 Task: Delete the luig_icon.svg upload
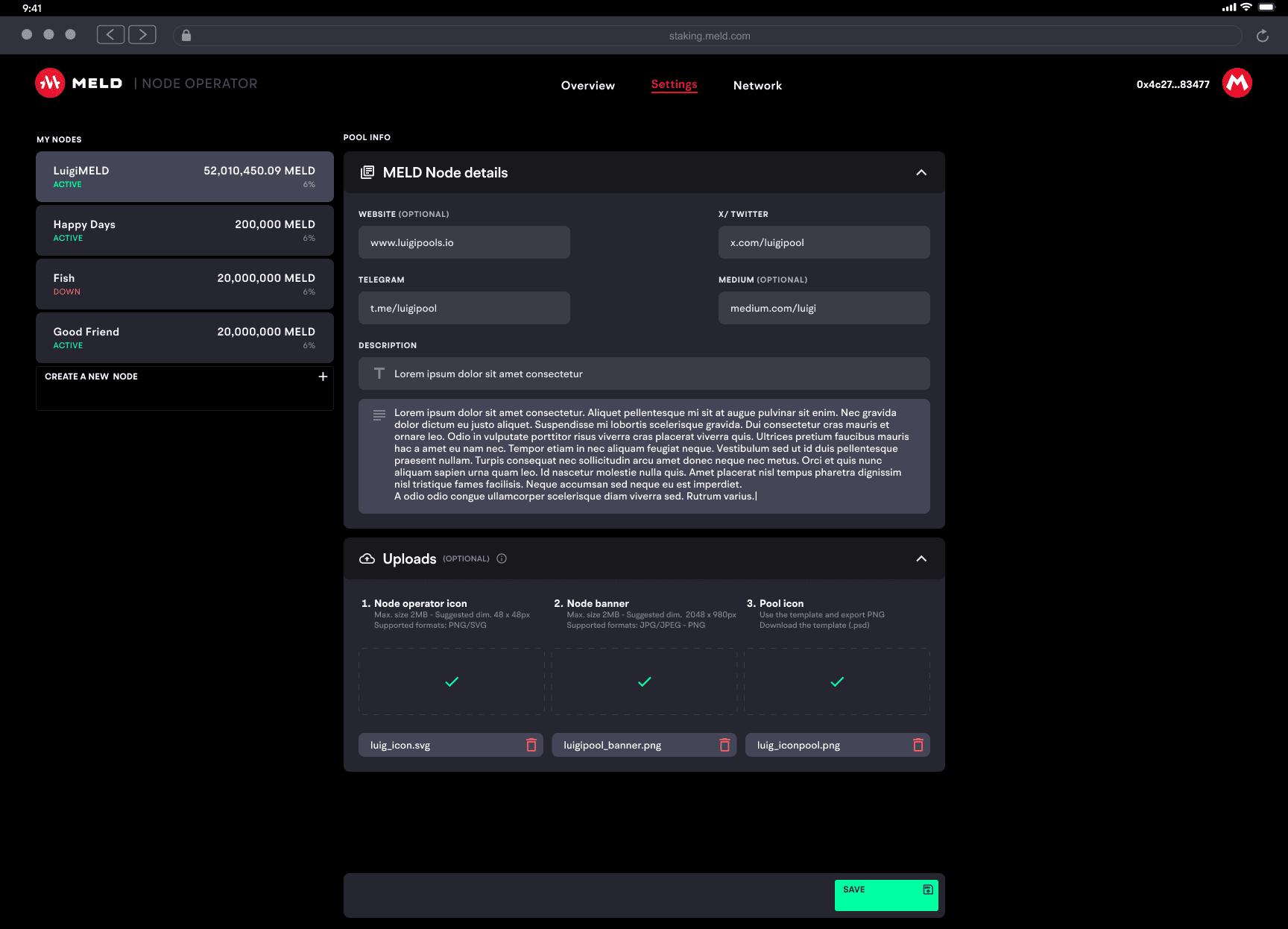531,744
